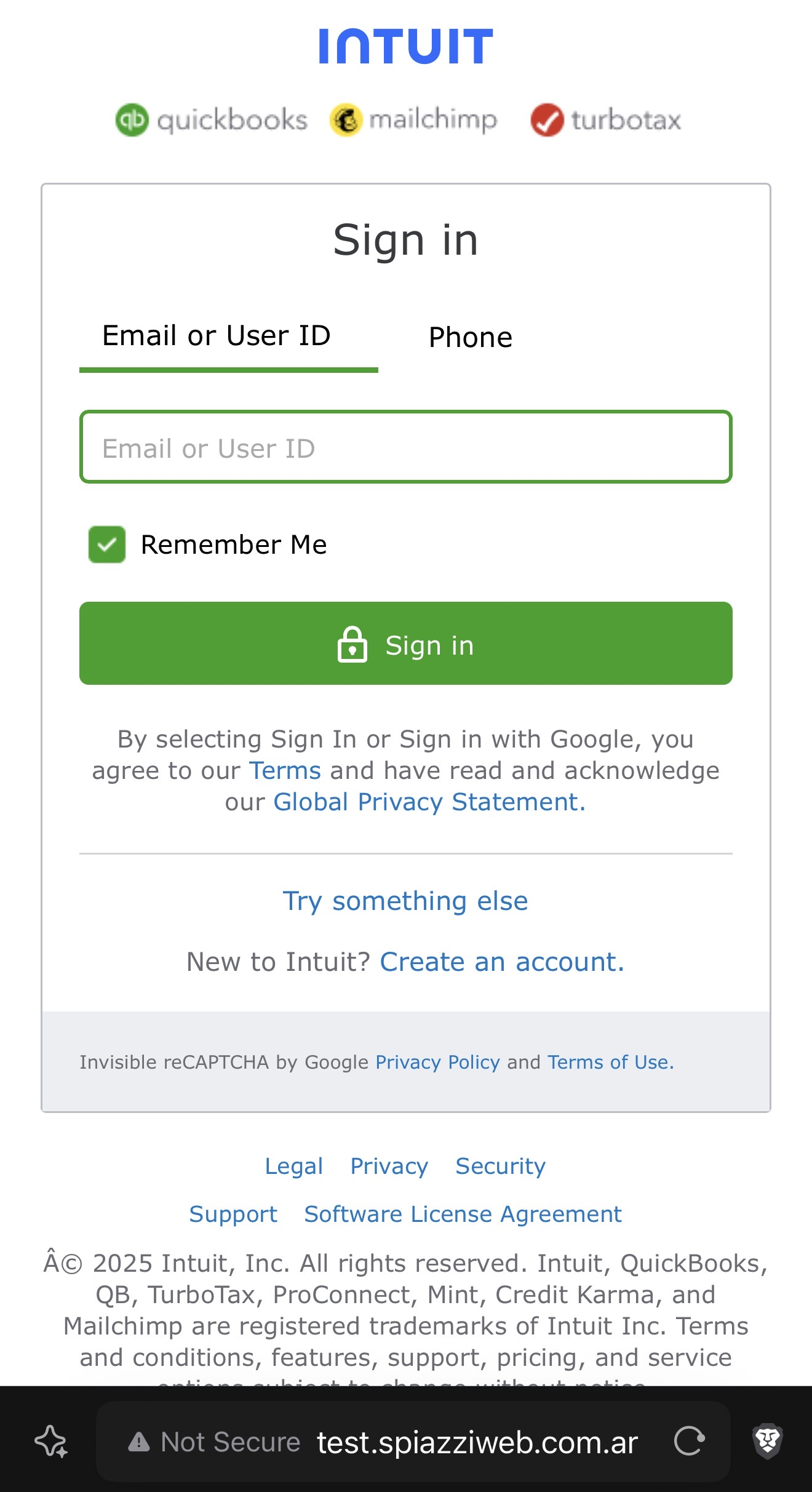Click the Intuit logo at top
Viewport: 812px width, 1492px height.
(405, 46)
